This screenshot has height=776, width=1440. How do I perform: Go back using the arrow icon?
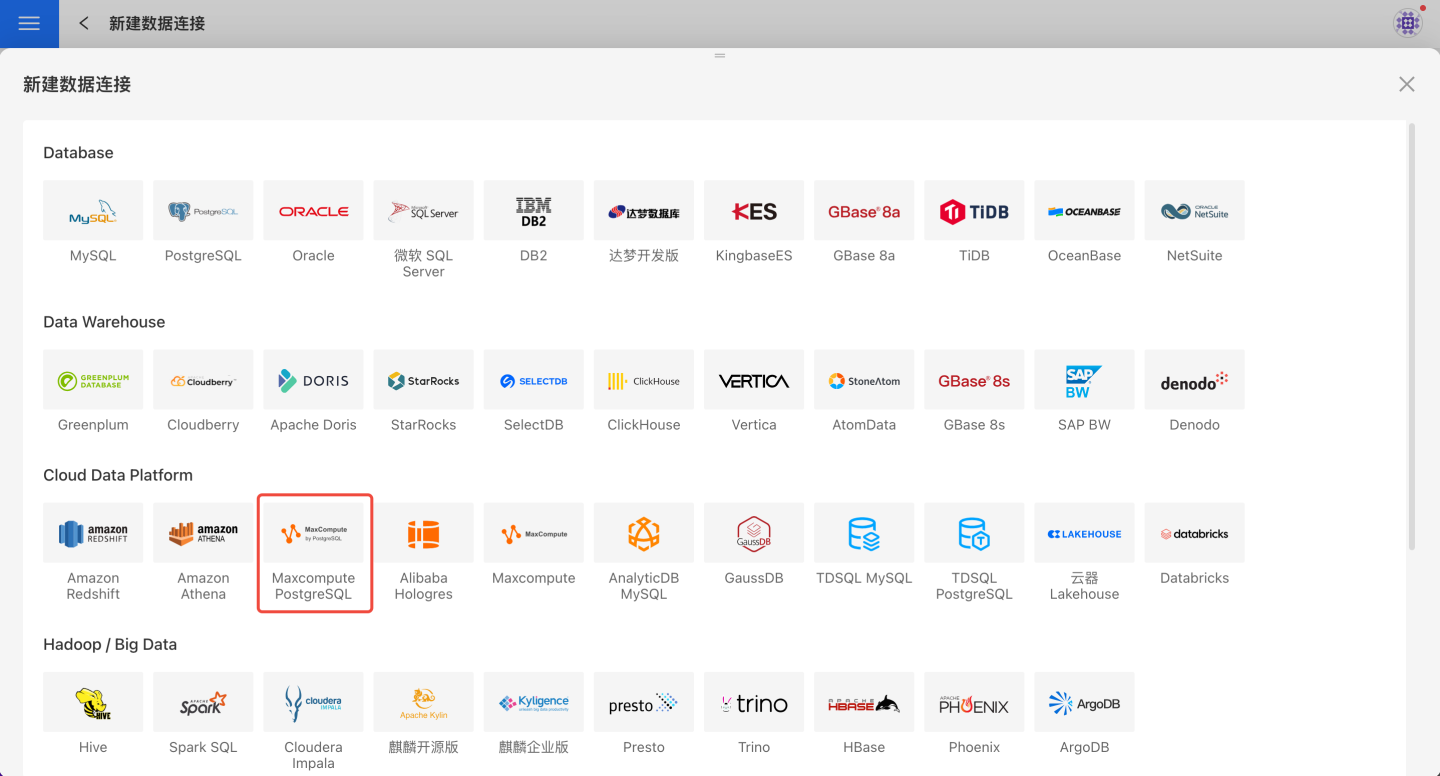84,23
